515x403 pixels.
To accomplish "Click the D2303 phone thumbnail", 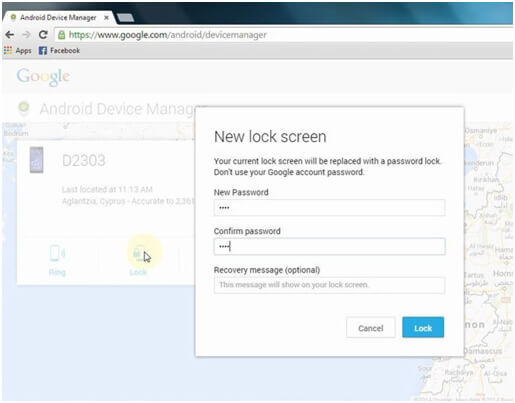I will (x=36, y=160).
